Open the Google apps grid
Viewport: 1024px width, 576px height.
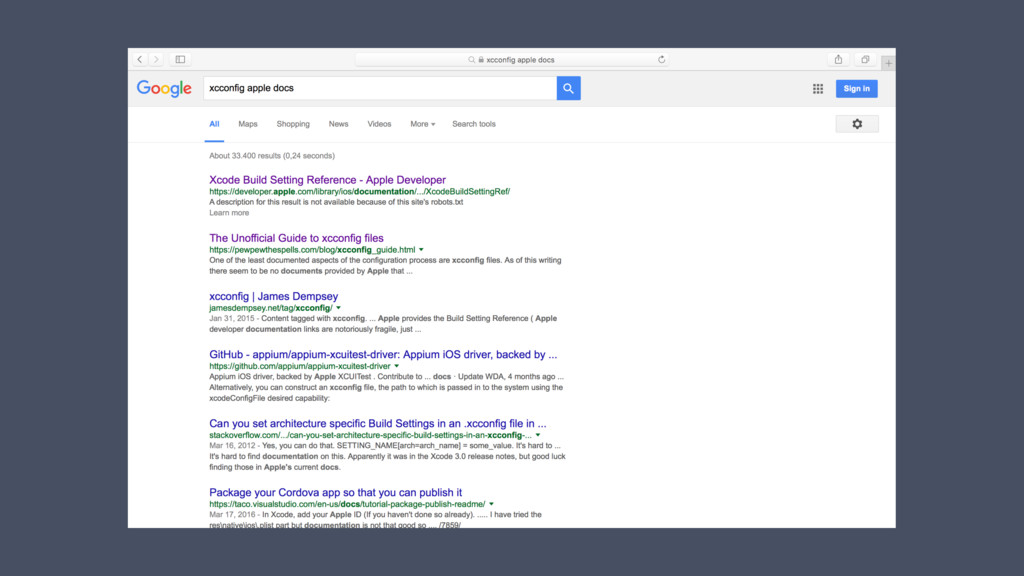click(818, 89)
